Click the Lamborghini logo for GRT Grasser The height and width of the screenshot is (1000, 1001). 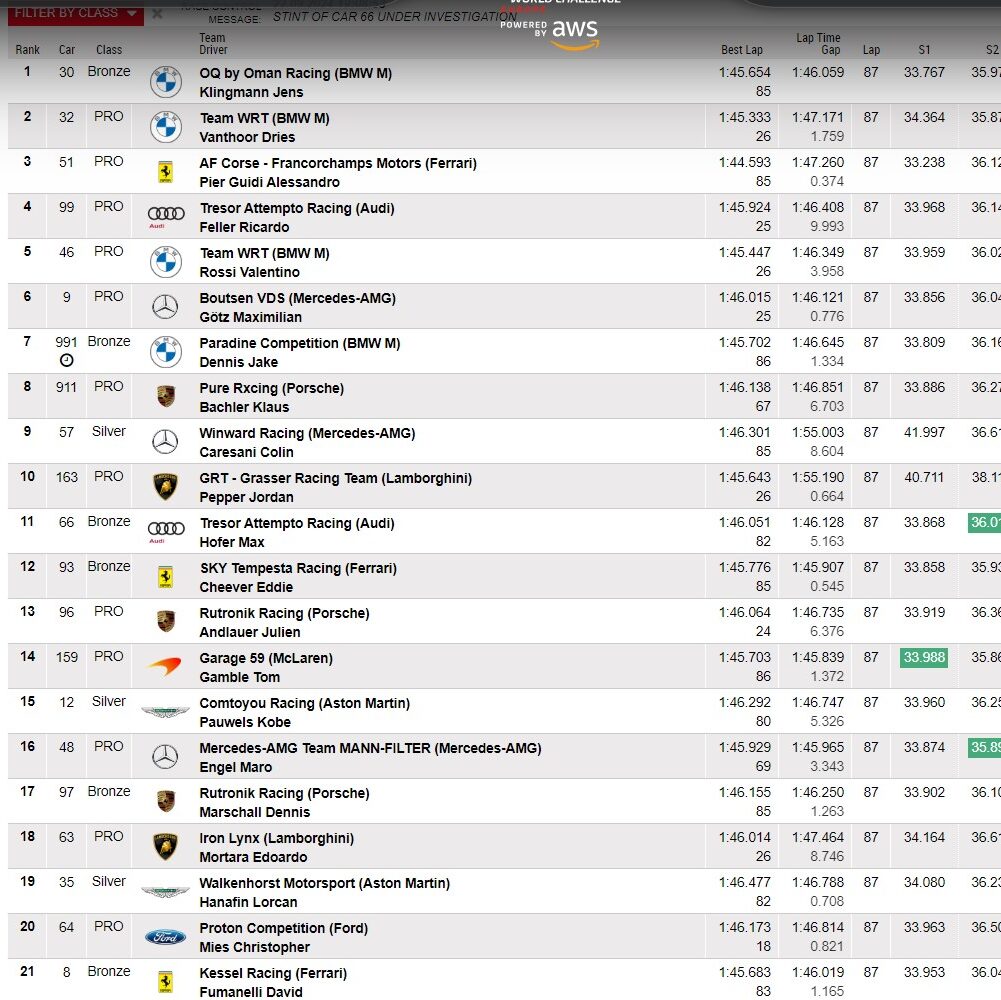[x=165, y=487]
